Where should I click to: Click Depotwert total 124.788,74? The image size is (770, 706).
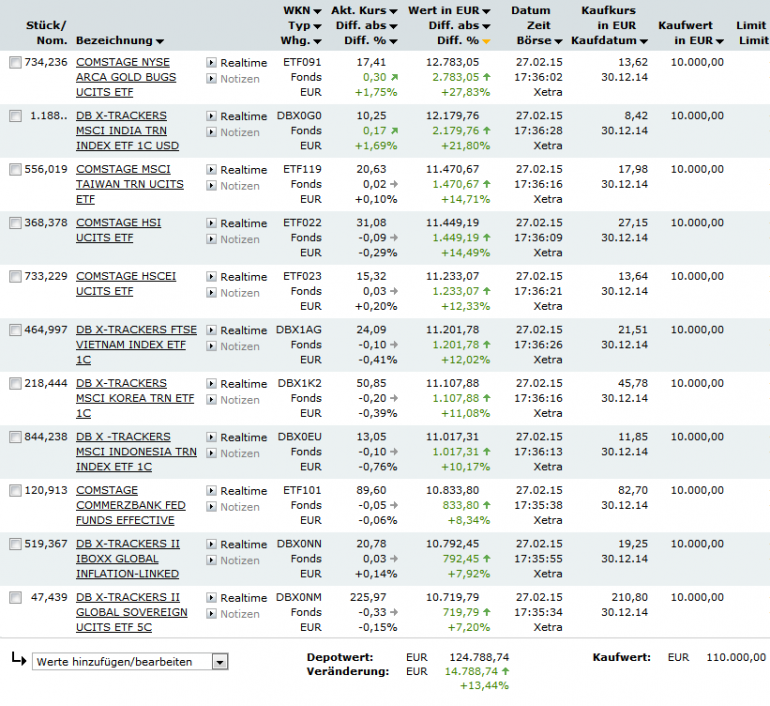tap(479, 657)
